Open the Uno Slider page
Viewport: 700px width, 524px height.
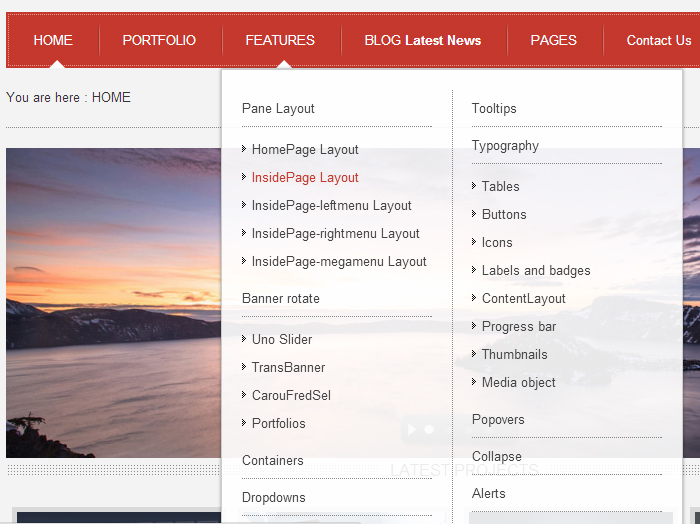point(282,340)
